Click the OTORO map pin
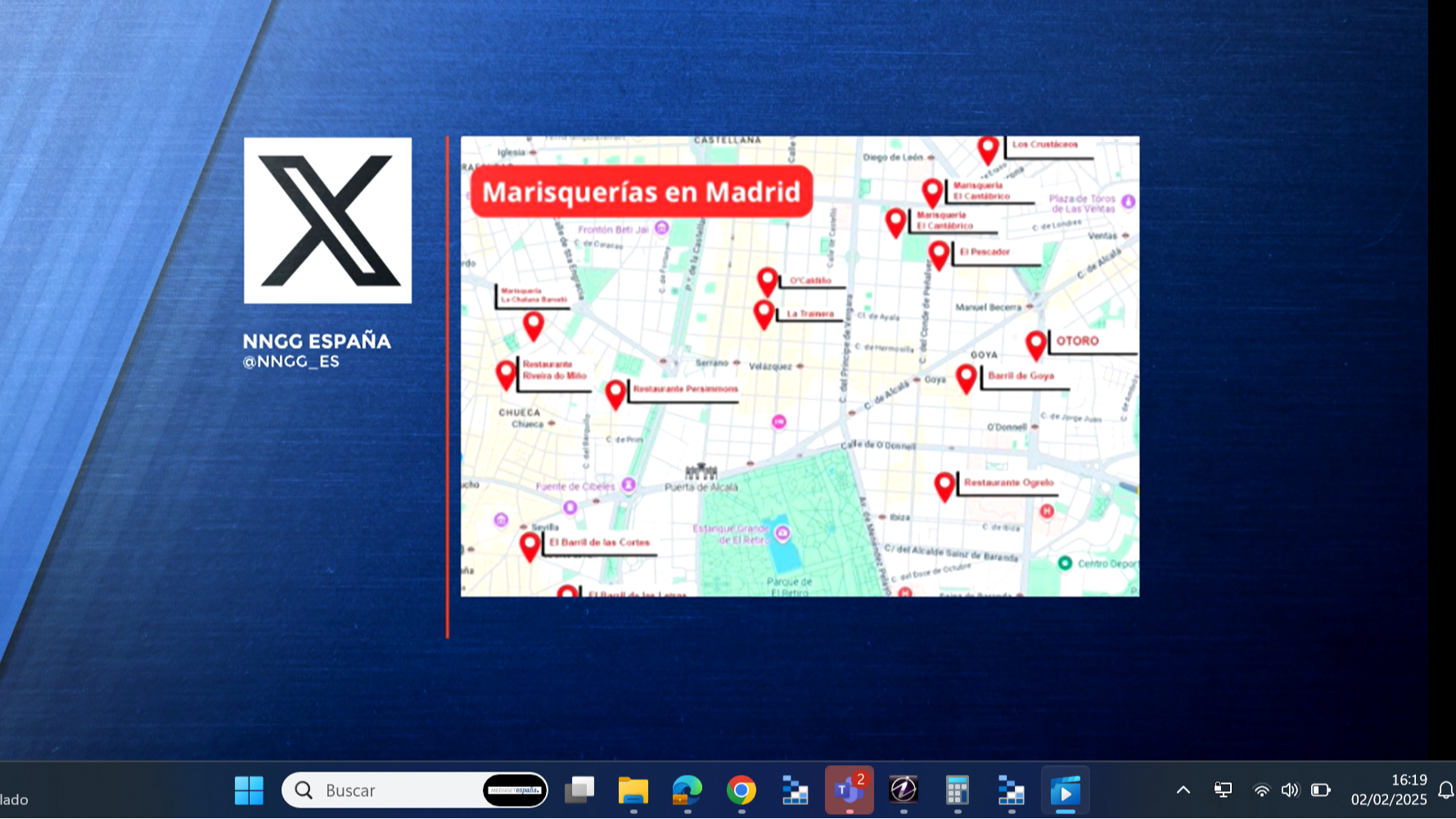 coord(1035,344)
